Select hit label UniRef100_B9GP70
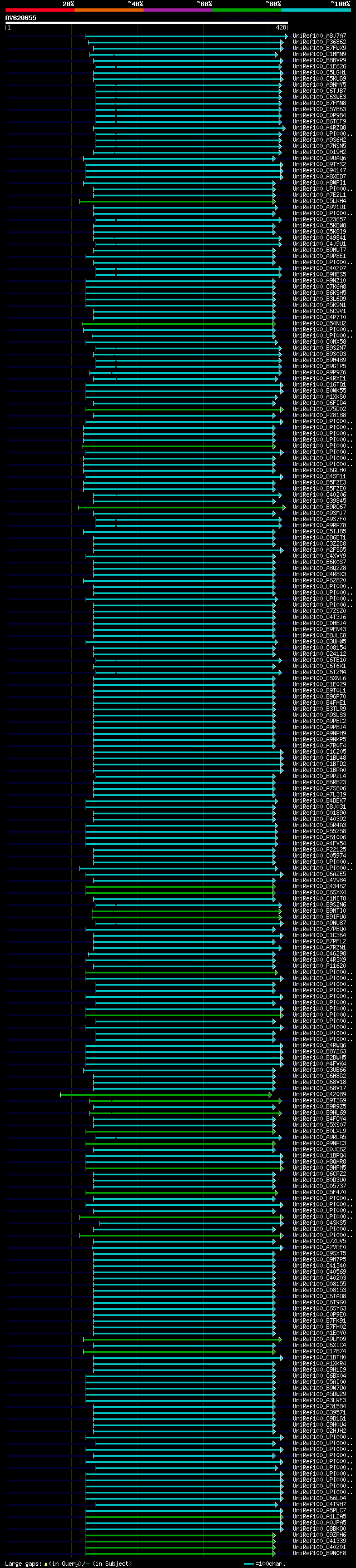The image size is (356, 1568). [319, 698]
